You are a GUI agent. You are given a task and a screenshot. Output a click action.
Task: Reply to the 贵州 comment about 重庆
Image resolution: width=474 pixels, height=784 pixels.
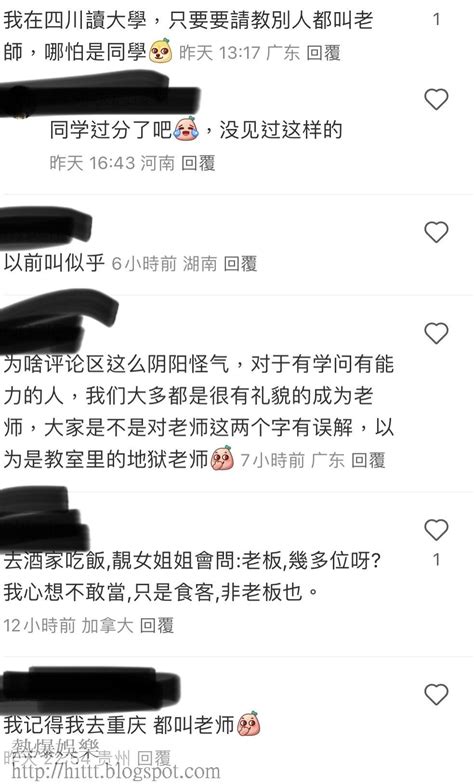(x=154, y=758)
